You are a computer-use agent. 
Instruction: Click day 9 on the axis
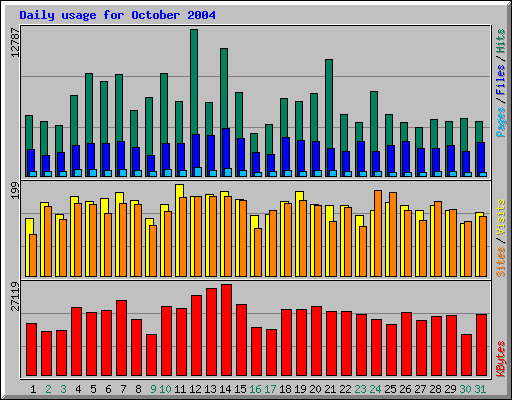pyautogui.click(x=153, y=389)
